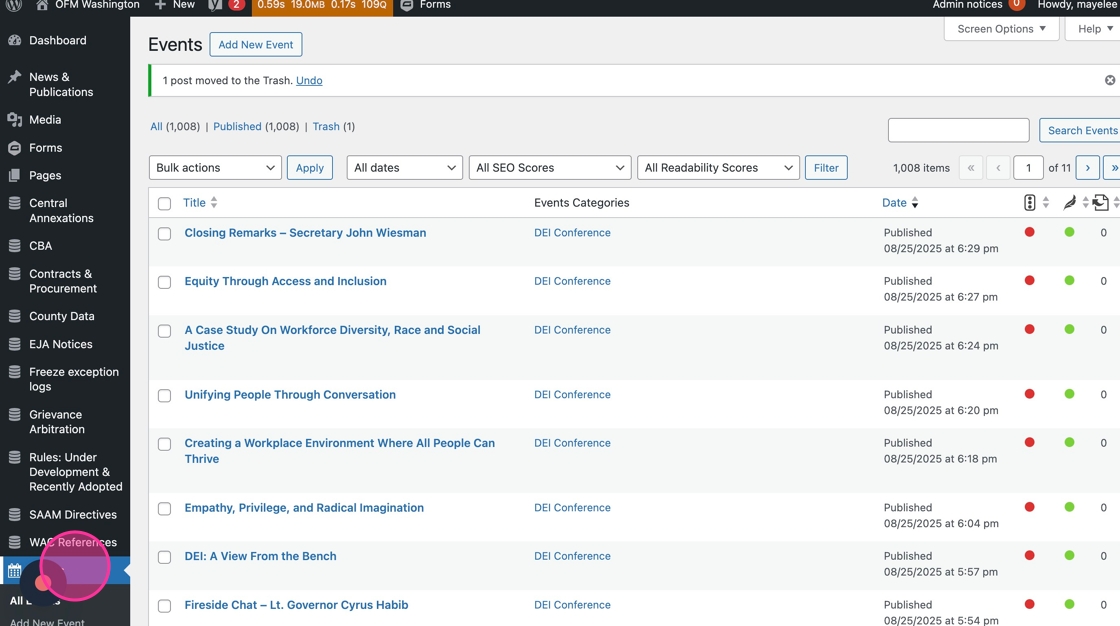Image resolution: width=1120 pixels, height=626 pixels.
Task: Click the OFM Washington home icon
Action: (42, 4)
